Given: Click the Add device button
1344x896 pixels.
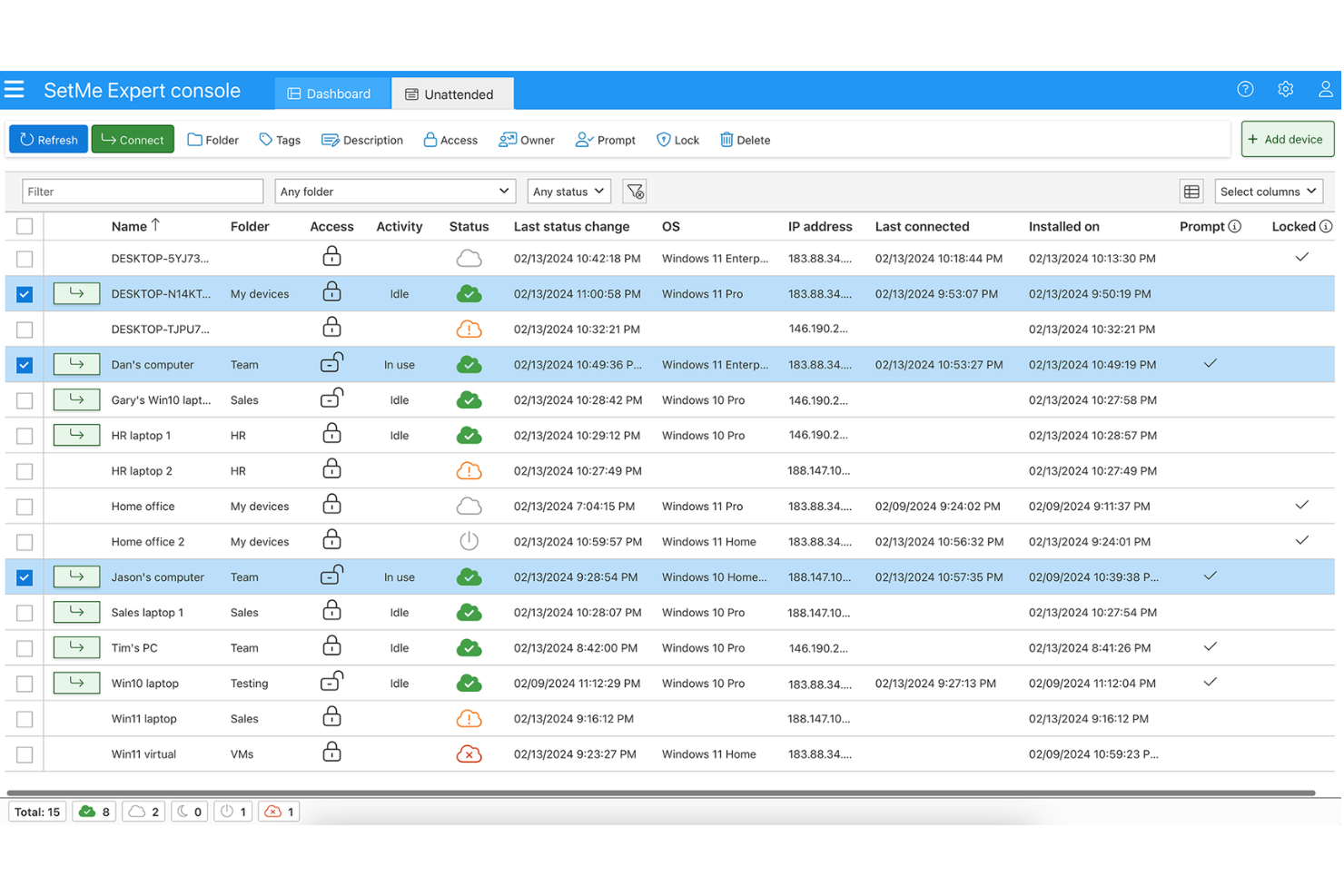Looking at the screenshot, I should (x=1287, y=139).
